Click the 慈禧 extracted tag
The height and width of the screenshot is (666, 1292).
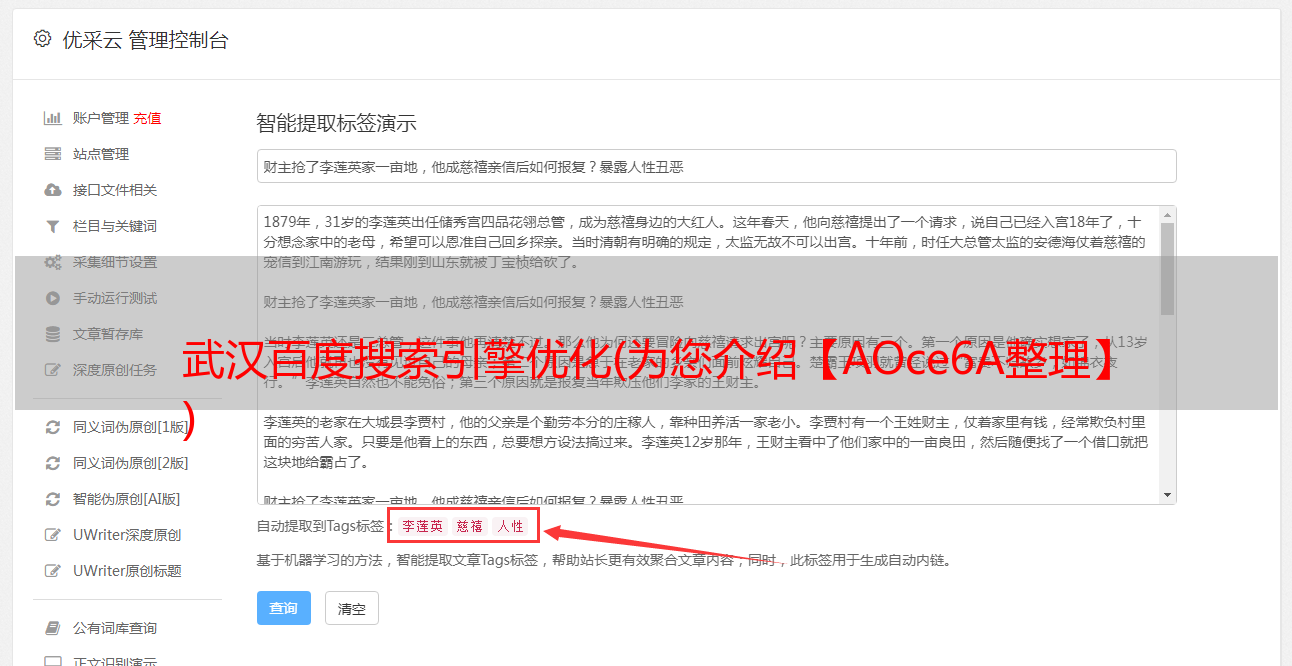470,526
